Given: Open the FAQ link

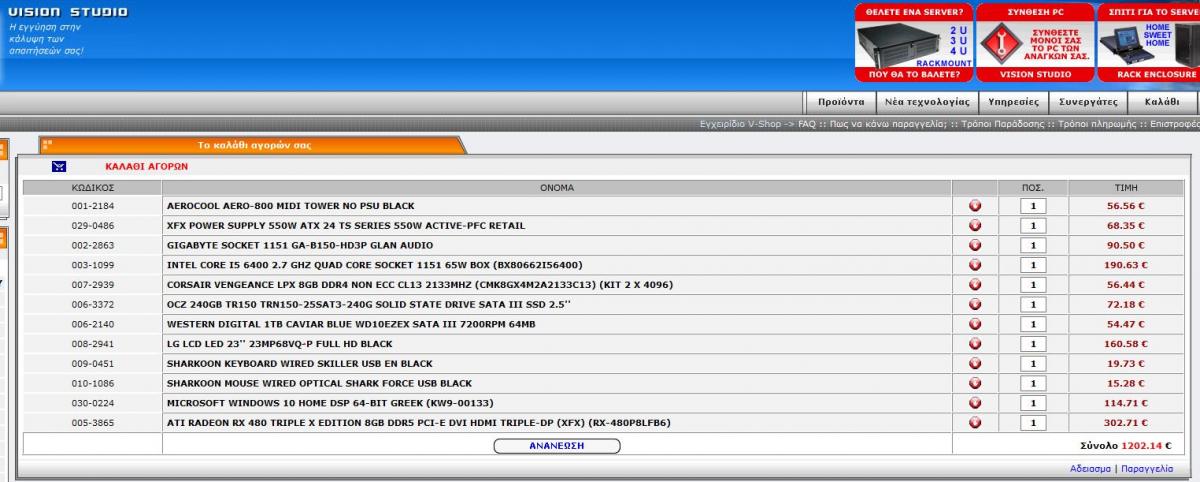Looking at the screenshot, I should tap(806, 125).
